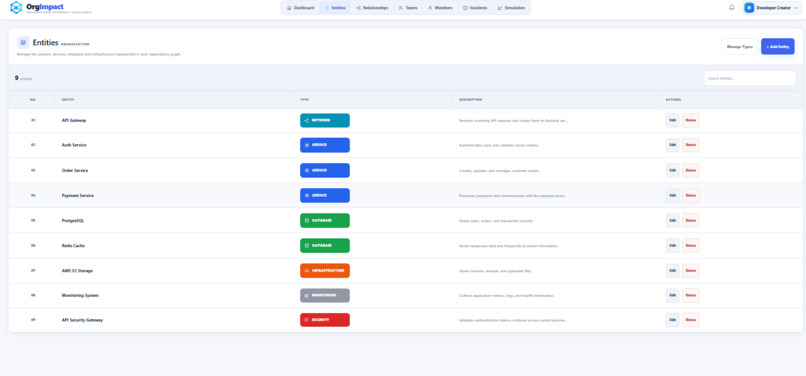Delete the API Security Gateway entity
806x376 pixels.
[x=691, y=320]
